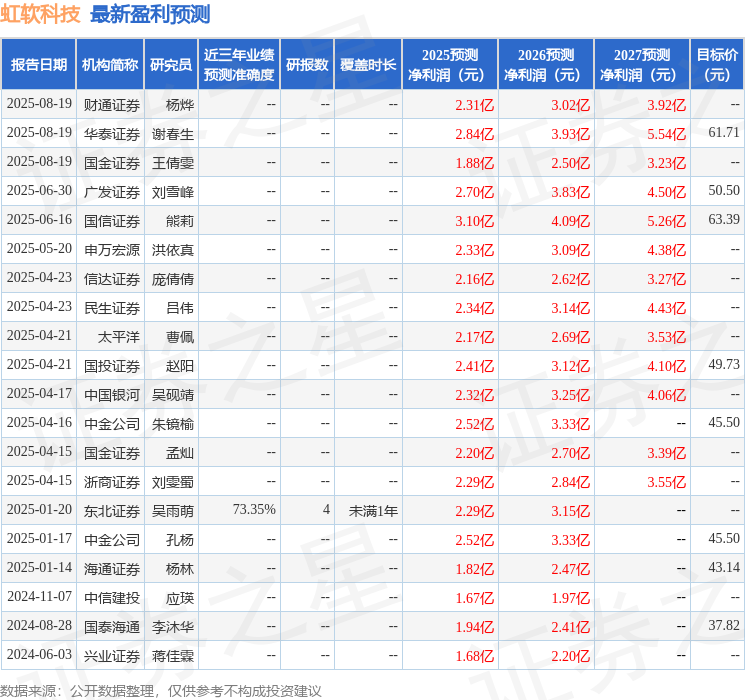Click the date 2024-11-07
The image size is (745, 700).
click(39, 596)
